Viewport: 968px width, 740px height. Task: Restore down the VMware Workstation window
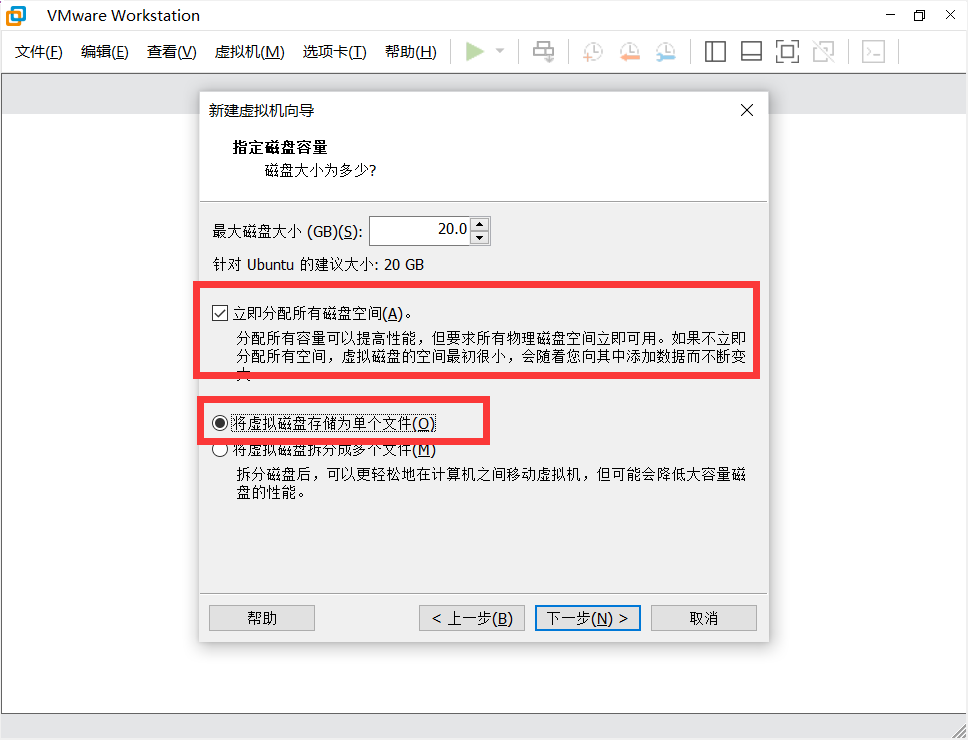click(x=920, y=15)
